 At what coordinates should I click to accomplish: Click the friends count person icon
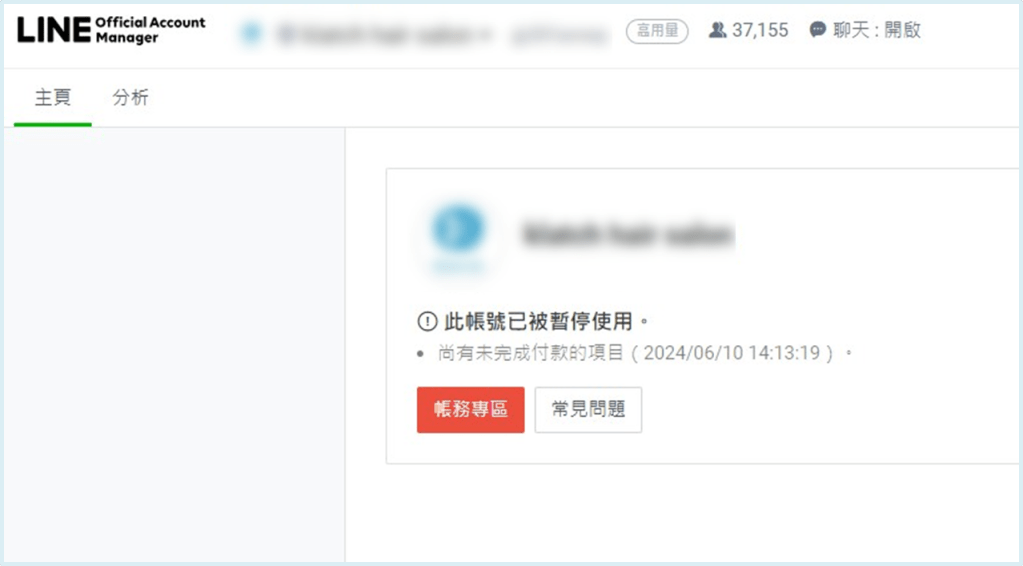(717, 30)
